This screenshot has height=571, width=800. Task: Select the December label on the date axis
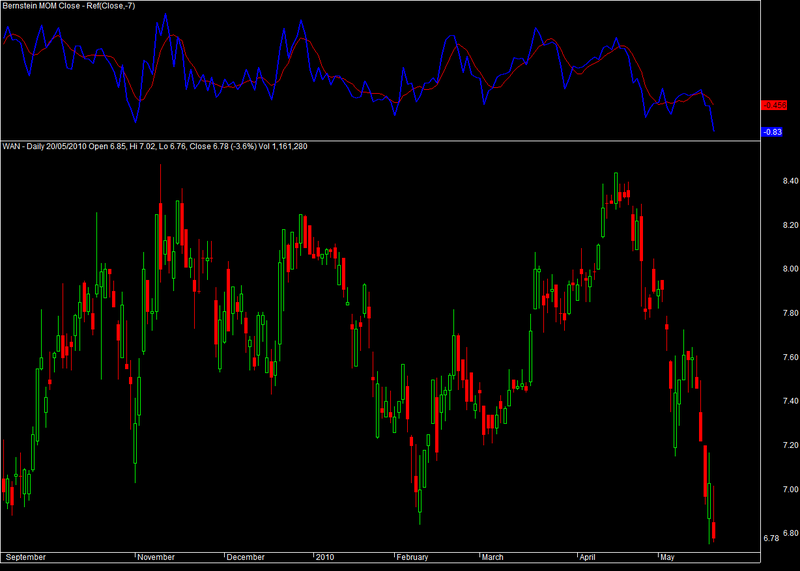245,557
